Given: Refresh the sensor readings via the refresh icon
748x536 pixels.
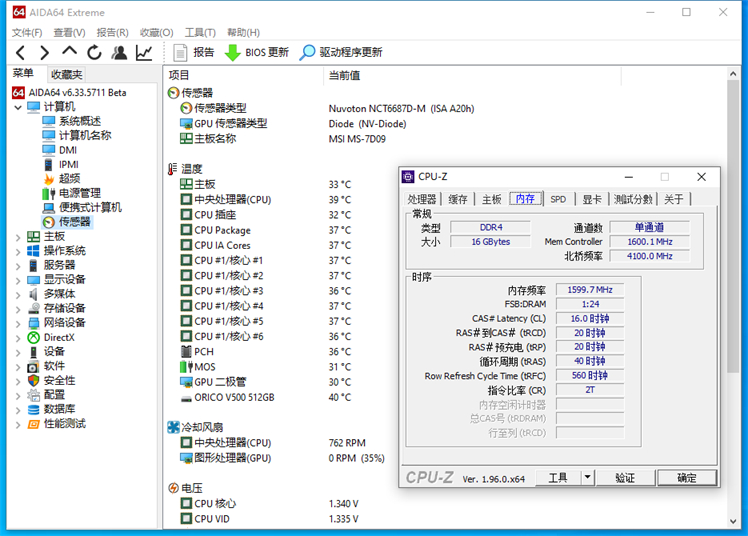Looking at the screenshot, I should [94, 52].
